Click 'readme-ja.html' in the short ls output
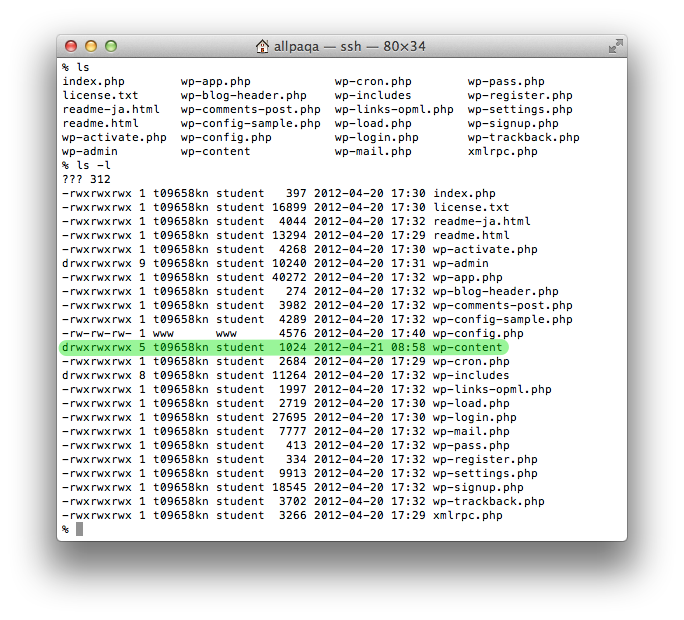 coord(111,109)
